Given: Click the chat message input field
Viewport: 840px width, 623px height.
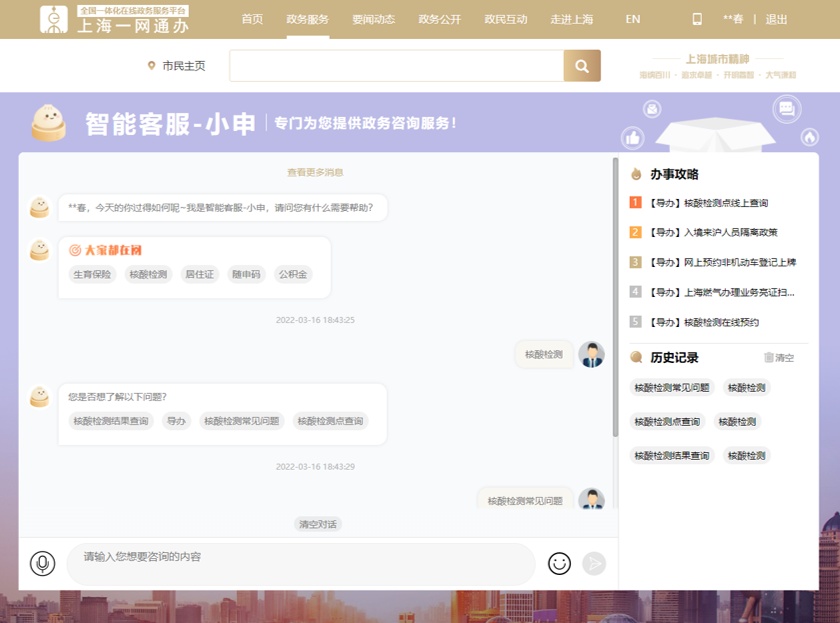Looking at the screenshot, I should (300, 563).
